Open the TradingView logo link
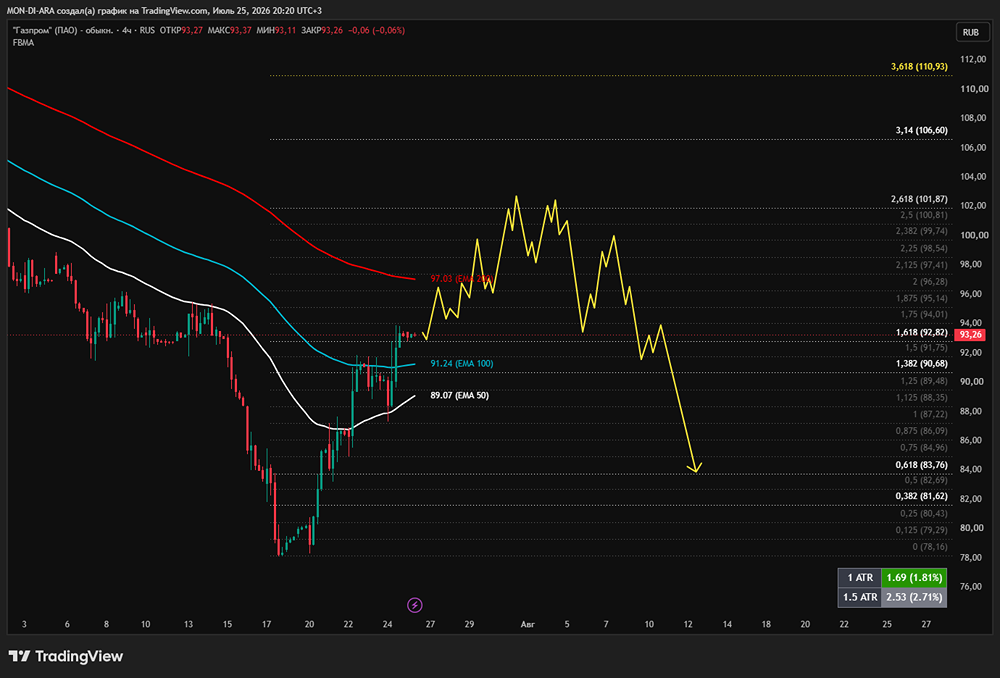 click(66, 656)
